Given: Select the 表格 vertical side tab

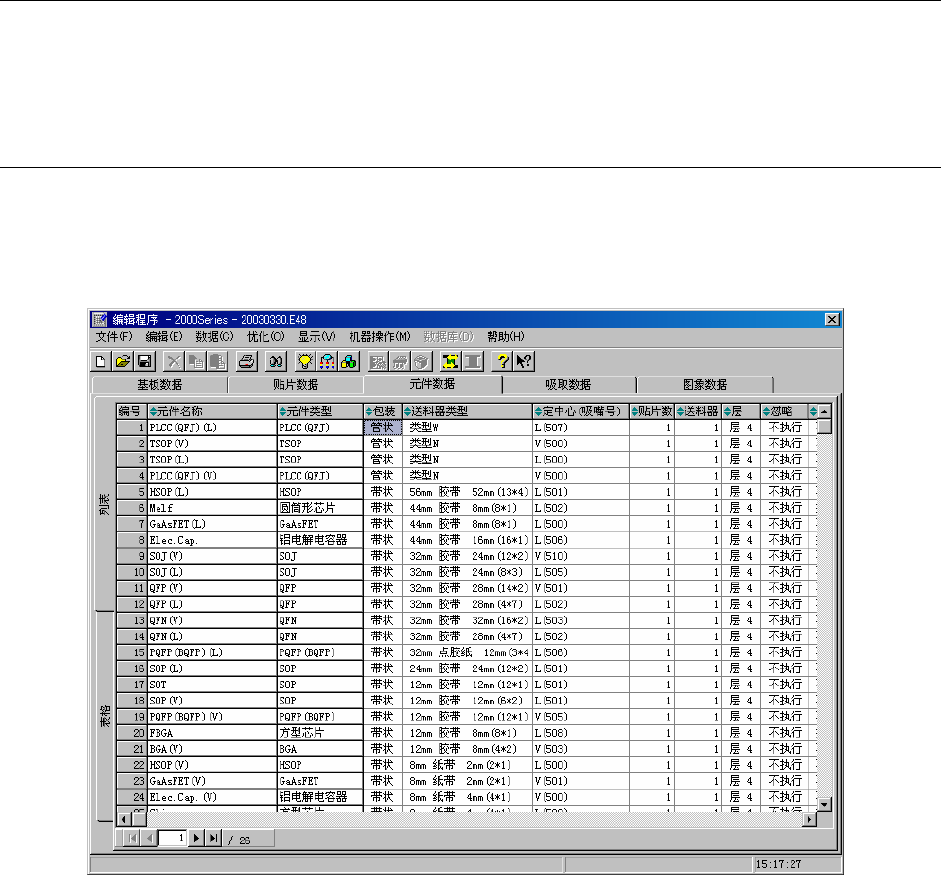Looking at the screenshot, I should click(104, 716).
